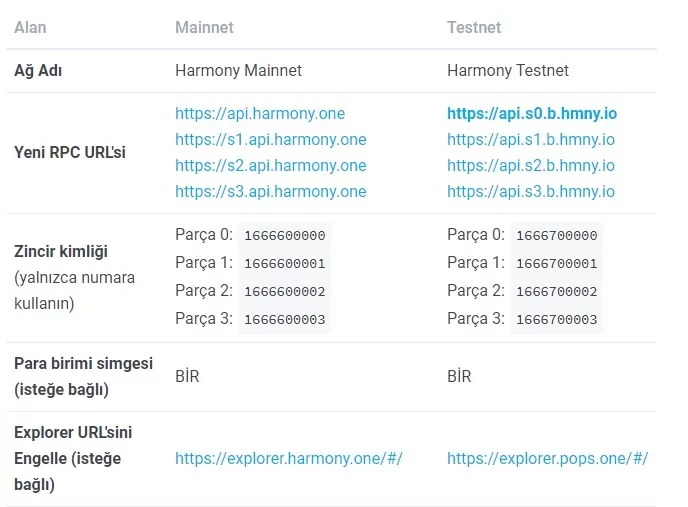Open the https://api.s1.b.hmny.io link

tap(530, 140)
